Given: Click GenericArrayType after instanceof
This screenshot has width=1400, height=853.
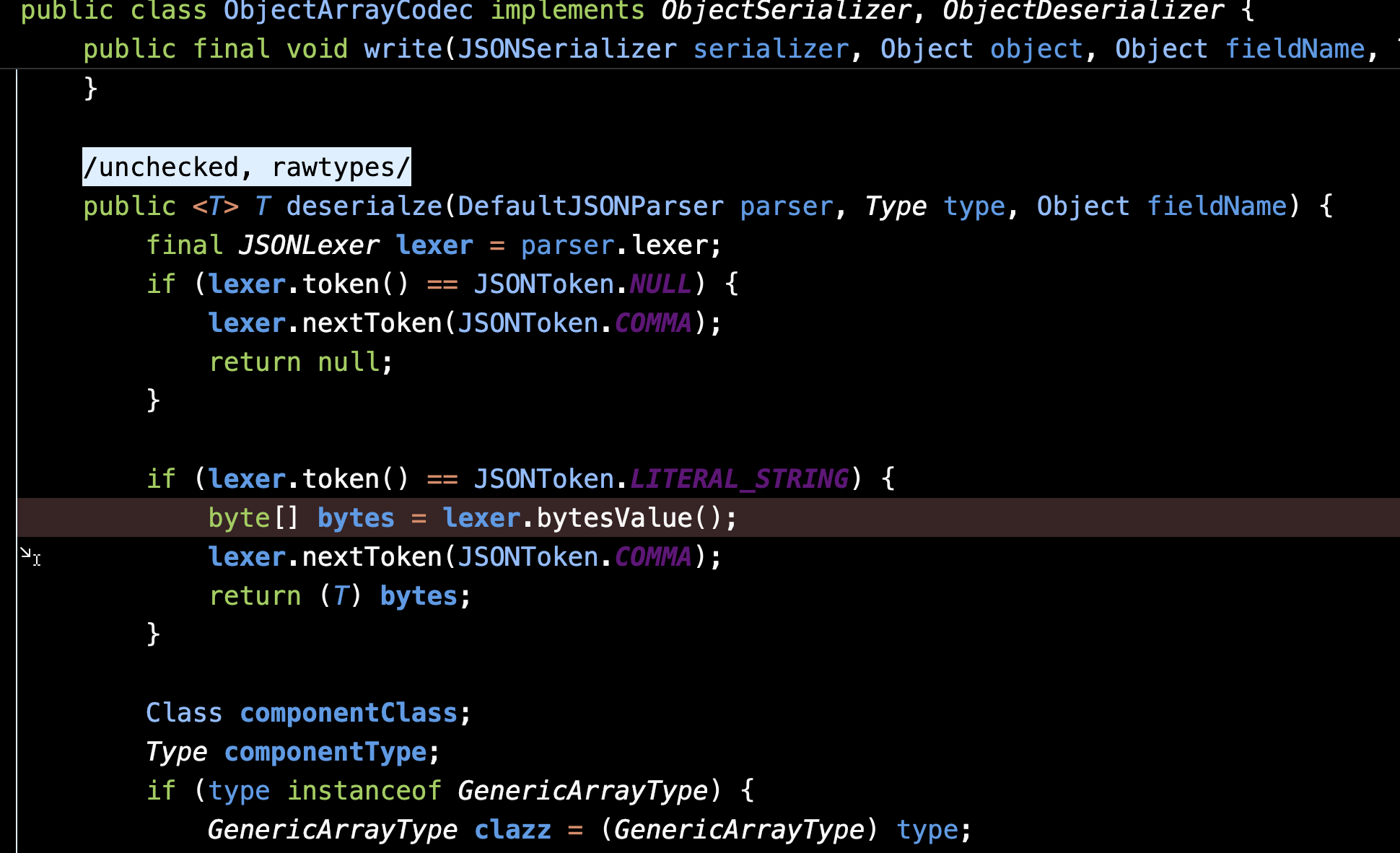Looking at the screenshot, I should tap(584, 791).
